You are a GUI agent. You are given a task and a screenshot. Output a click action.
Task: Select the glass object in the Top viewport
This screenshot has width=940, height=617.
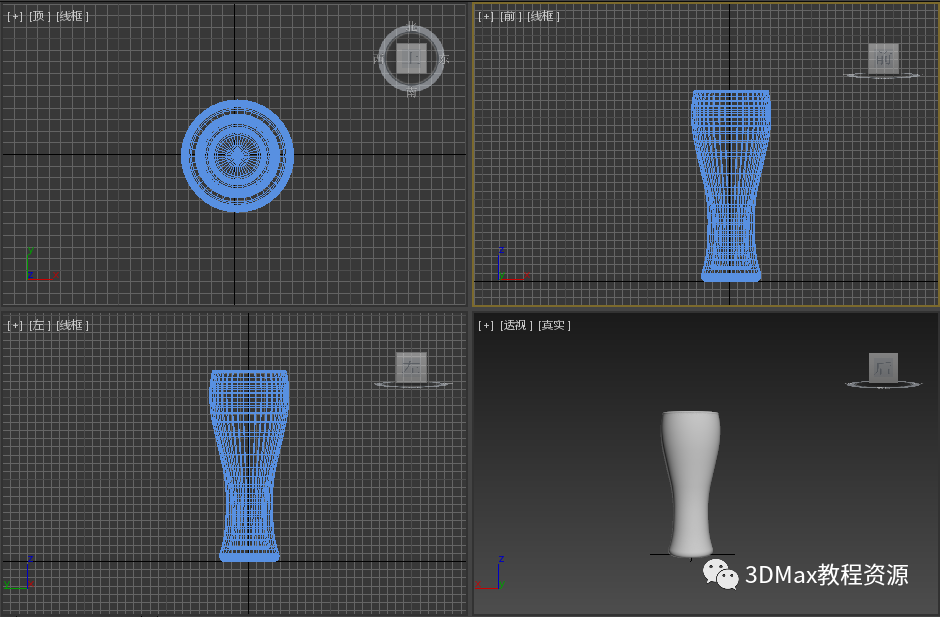(237, 156)
